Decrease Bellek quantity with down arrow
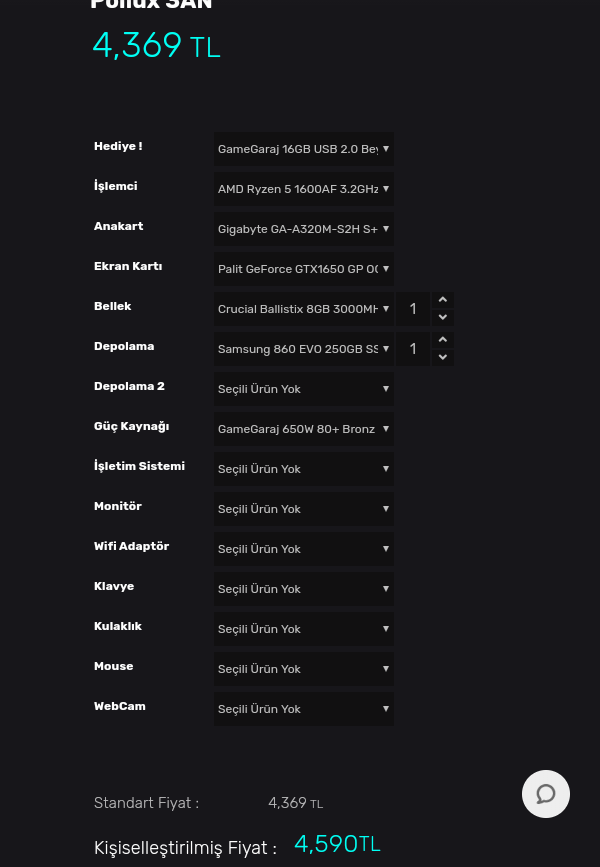The image size is (600, 867). click(443, 317)
